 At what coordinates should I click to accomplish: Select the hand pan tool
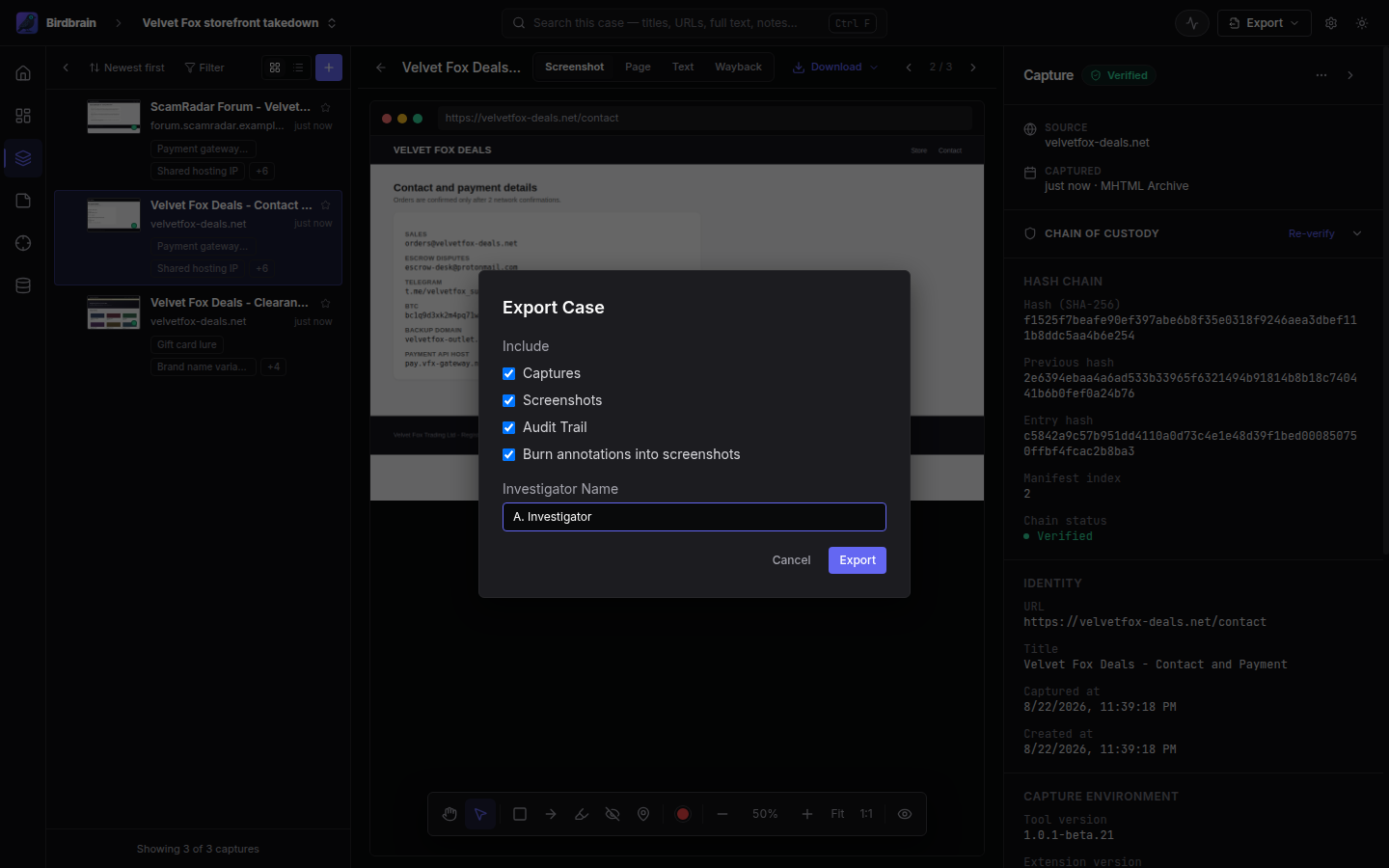click(x=449, y=814)
